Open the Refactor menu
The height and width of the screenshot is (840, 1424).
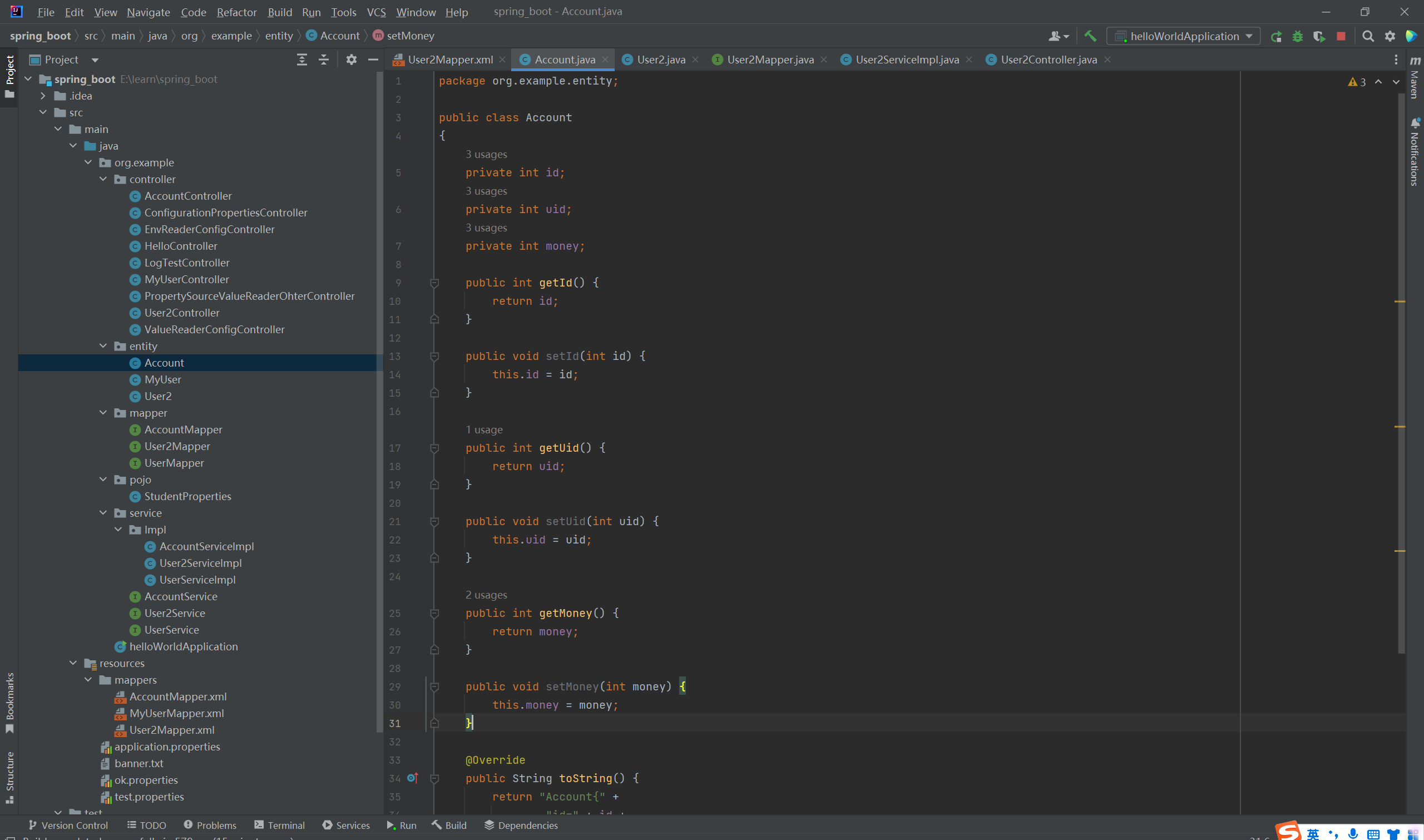236,12
